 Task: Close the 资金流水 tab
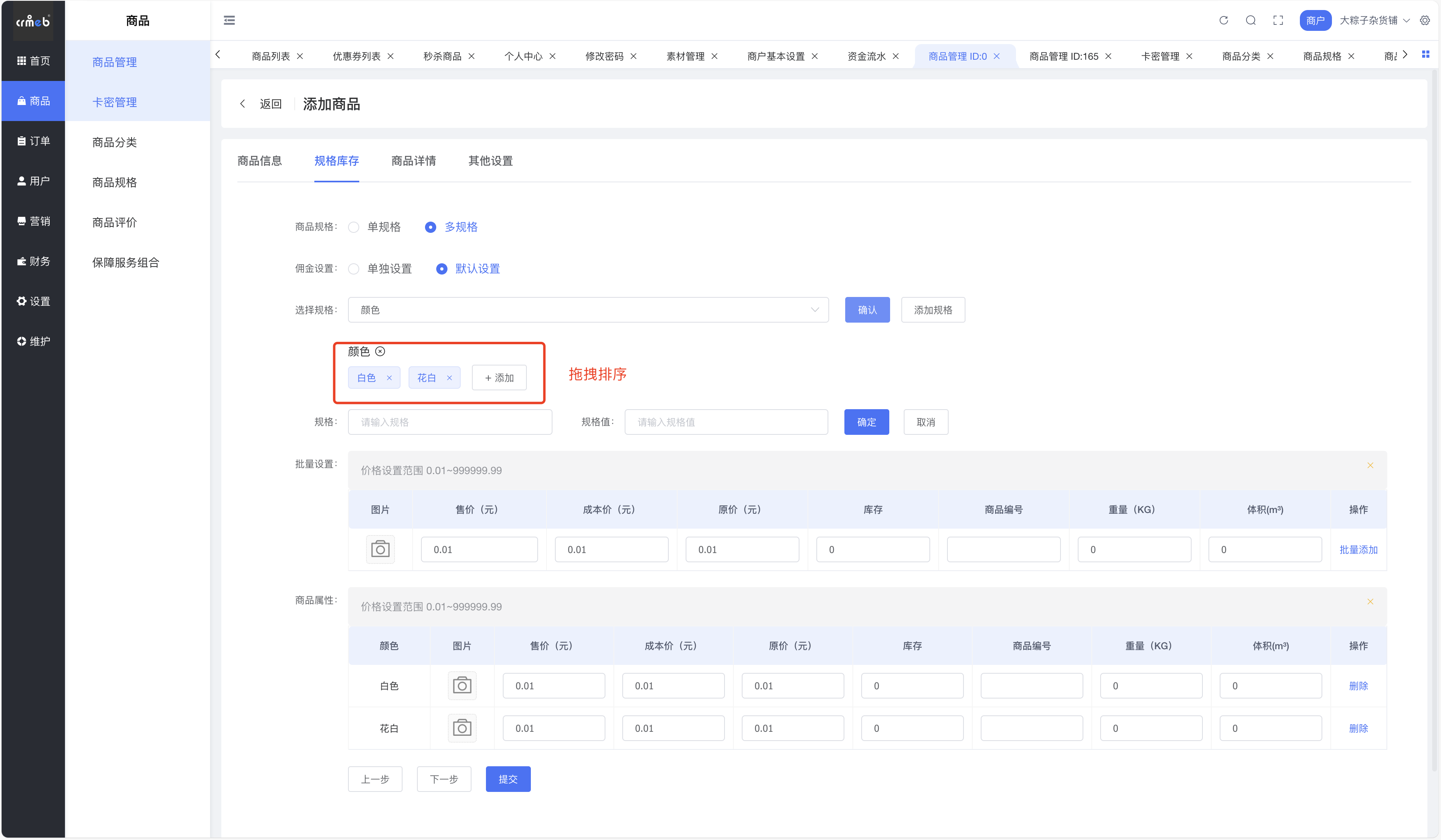[x=896, y=56]
